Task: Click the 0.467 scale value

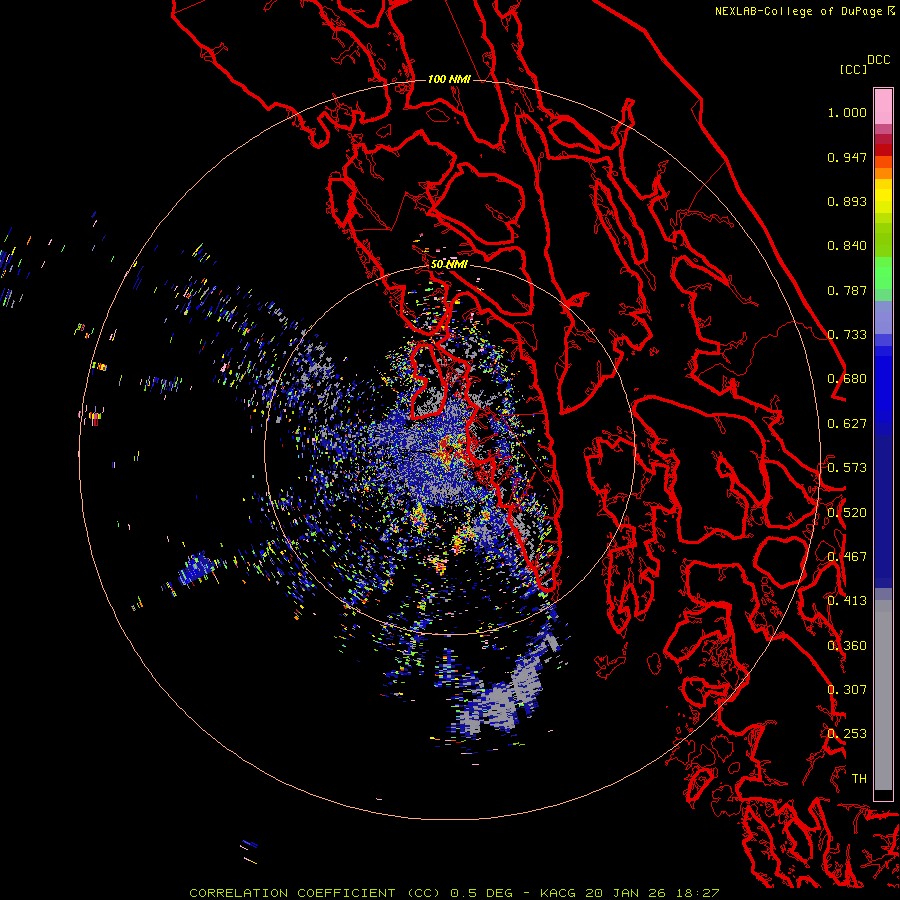Action: pos(847,557)
